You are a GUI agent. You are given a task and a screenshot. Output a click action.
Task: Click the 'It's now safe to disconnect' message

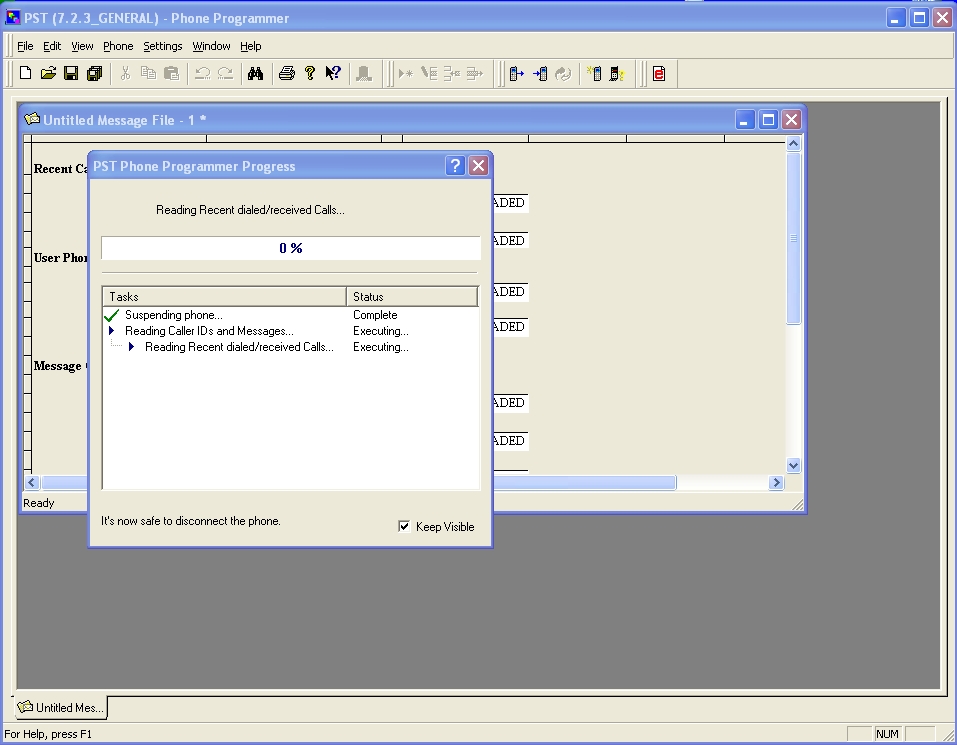pos(190,521)
